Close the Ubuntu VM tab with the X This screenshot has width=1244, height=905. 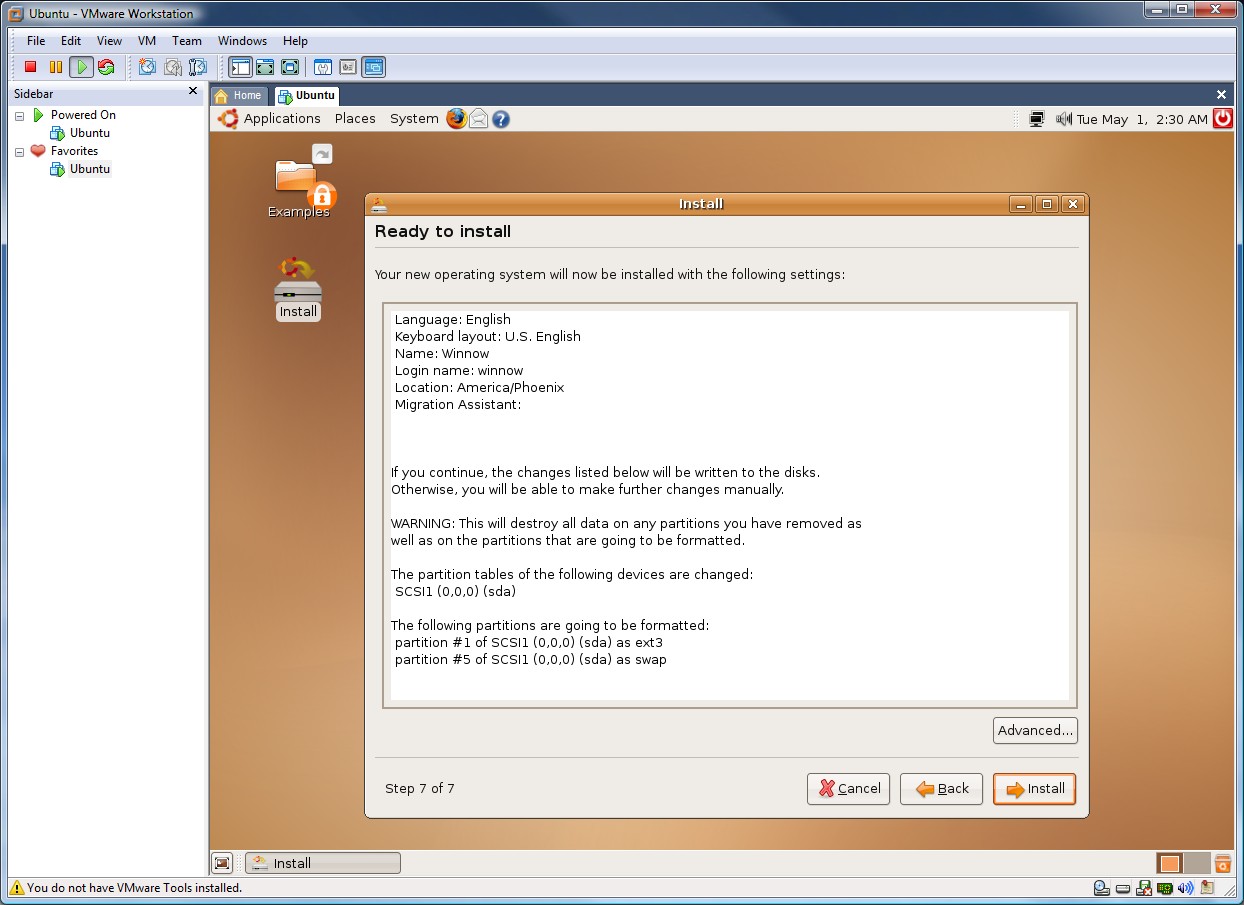point(1221,95)
